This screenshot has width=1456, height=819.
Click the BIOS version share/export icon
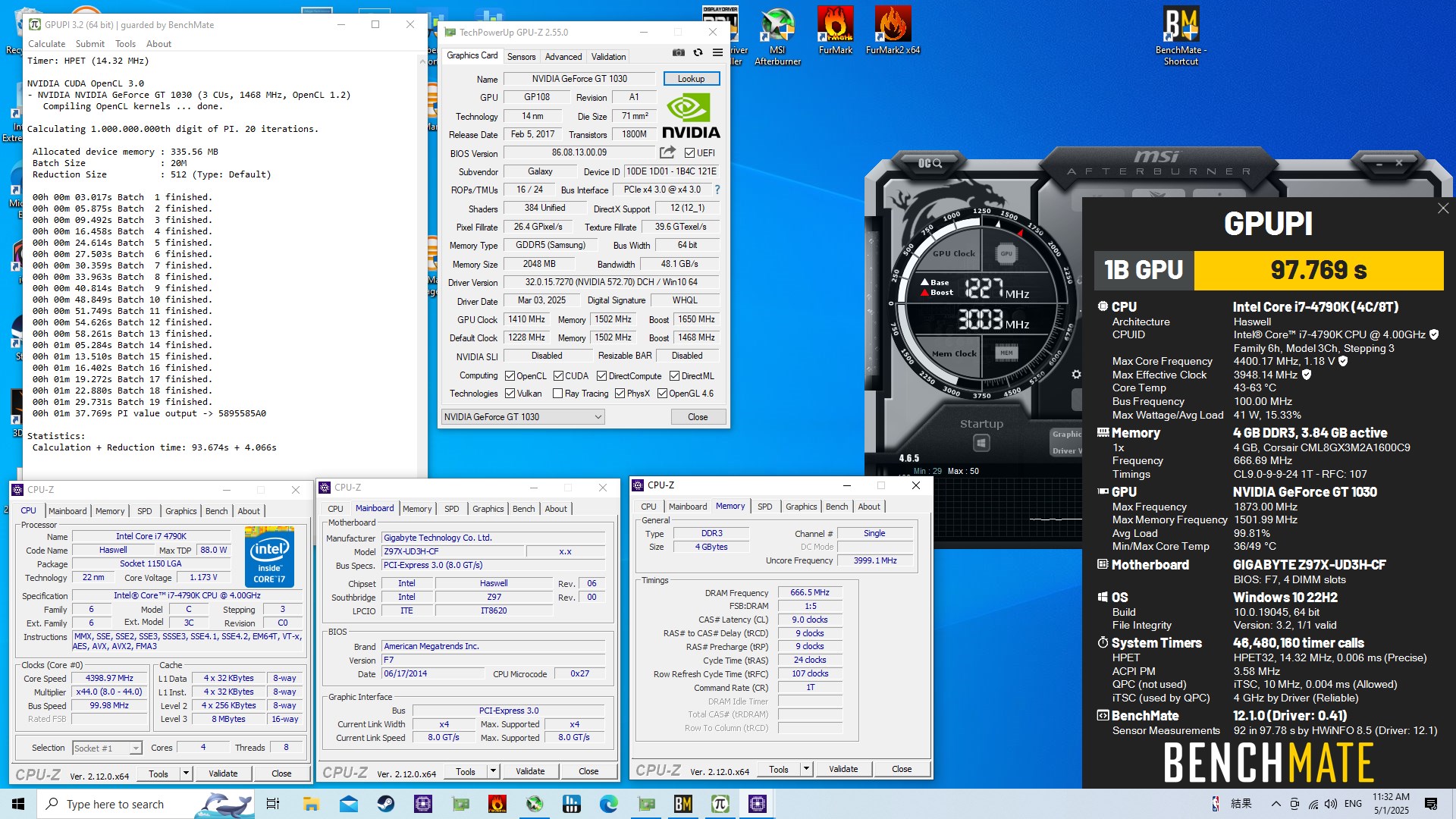[x=667, y=152]
